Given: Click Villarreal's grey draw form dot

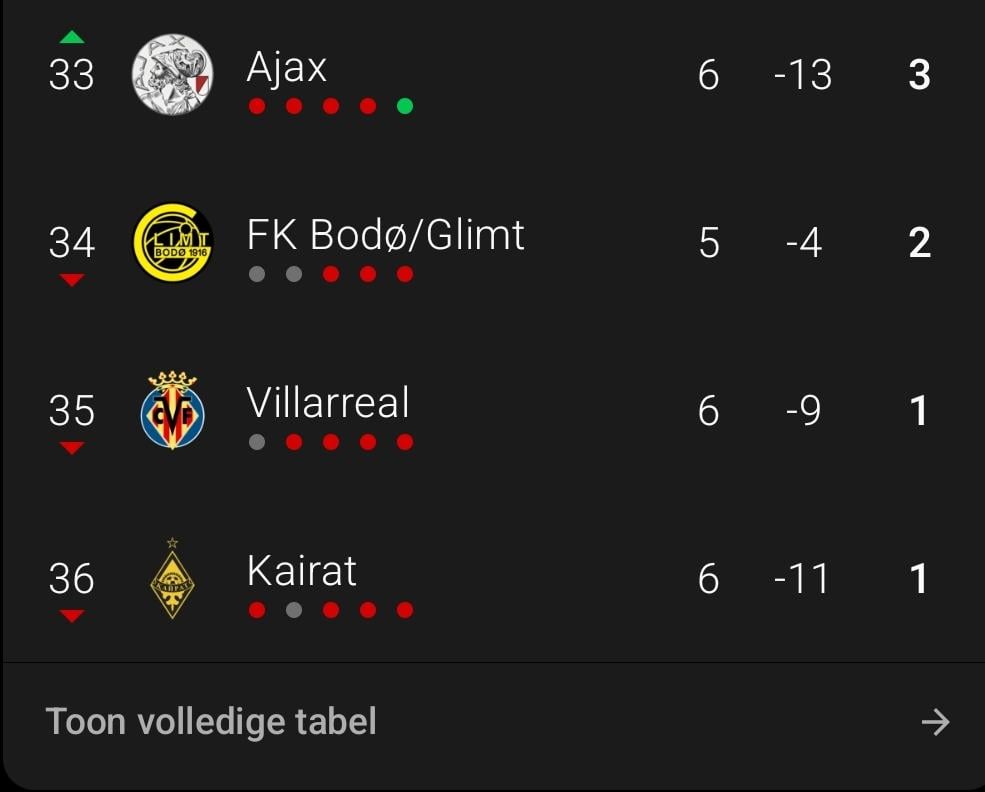Looking at the screenshot, I should tap(257, 442).
